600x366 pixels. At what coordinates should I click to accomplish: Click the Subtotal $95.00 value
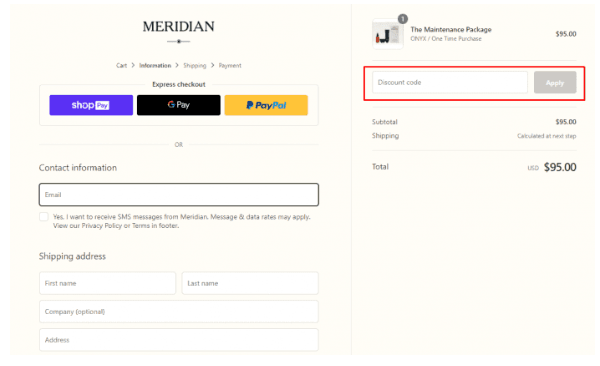pyautogui.click(x=566, y=122)
